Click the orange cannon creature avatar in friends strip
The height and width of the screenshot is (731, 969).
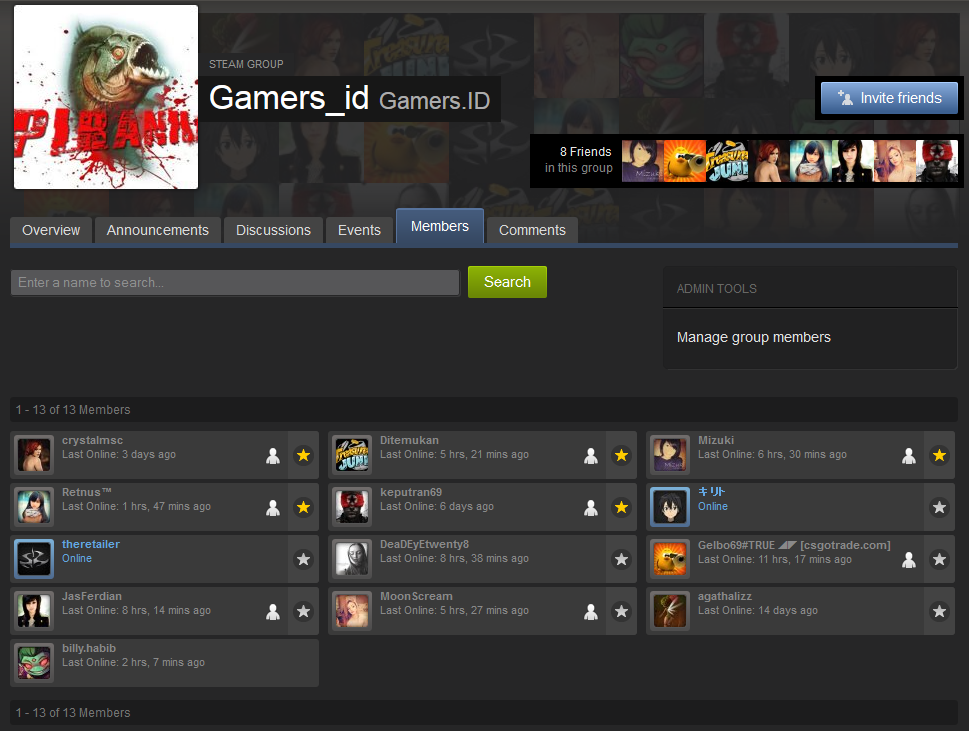(684, 161)
